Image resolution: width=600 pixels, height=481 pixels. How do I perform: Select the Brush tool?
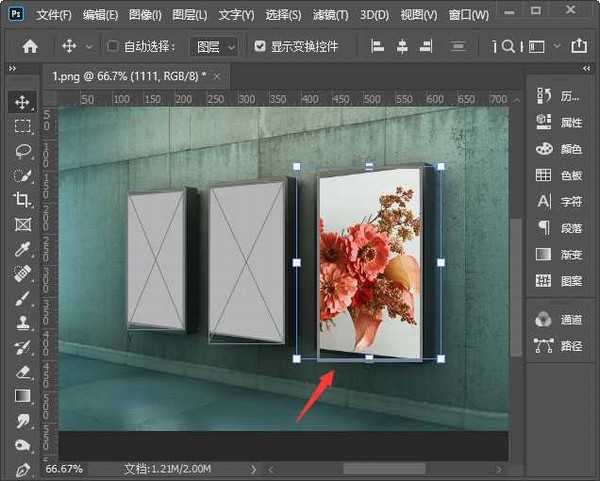(22, 298)
